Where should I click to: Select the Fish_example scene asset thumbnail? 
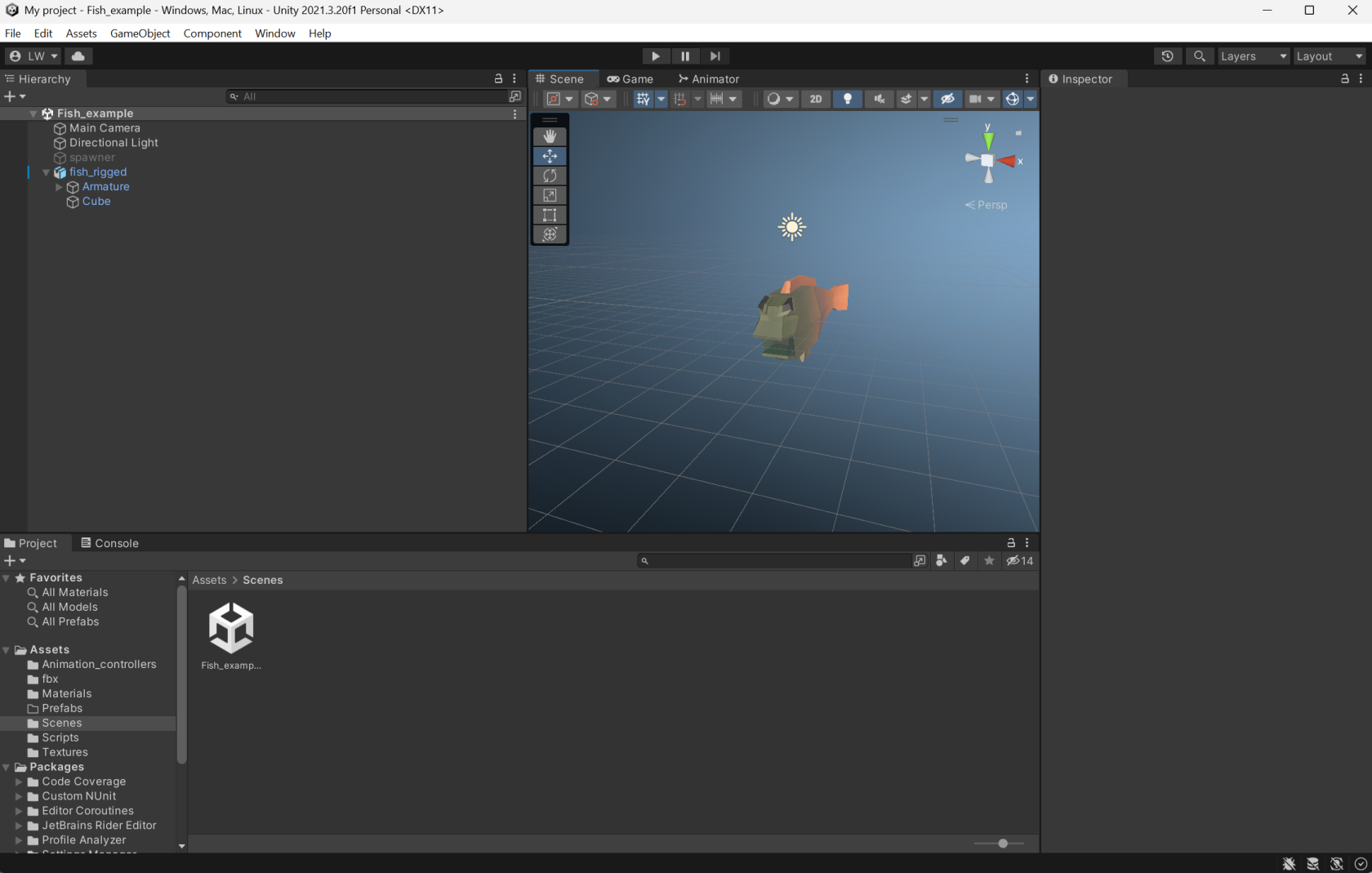[x=231, y=628]
